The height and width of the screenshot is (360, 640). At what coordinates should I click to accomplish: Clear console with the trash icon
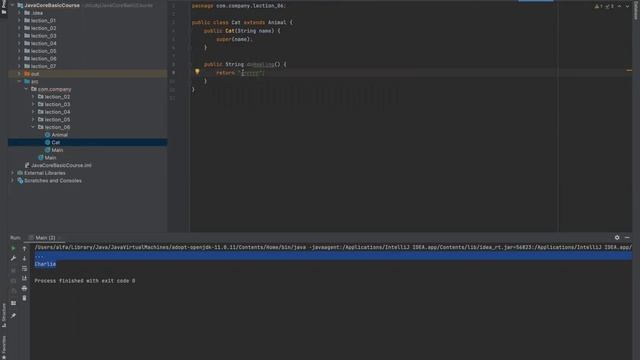click(24, 298)
